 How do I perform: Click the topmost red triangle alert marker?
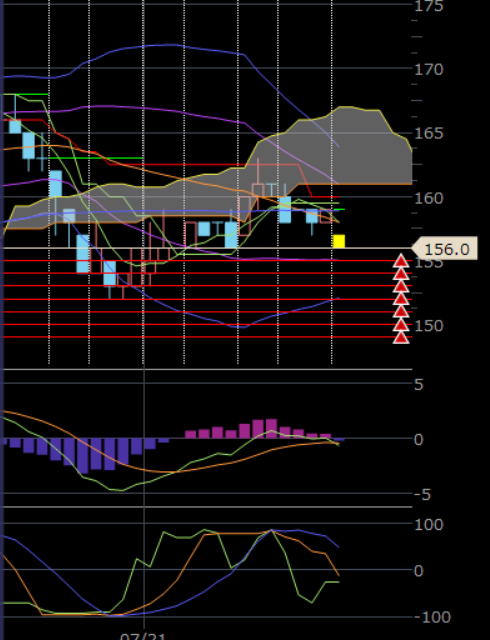pyautogui.click(x=401, y=260)
